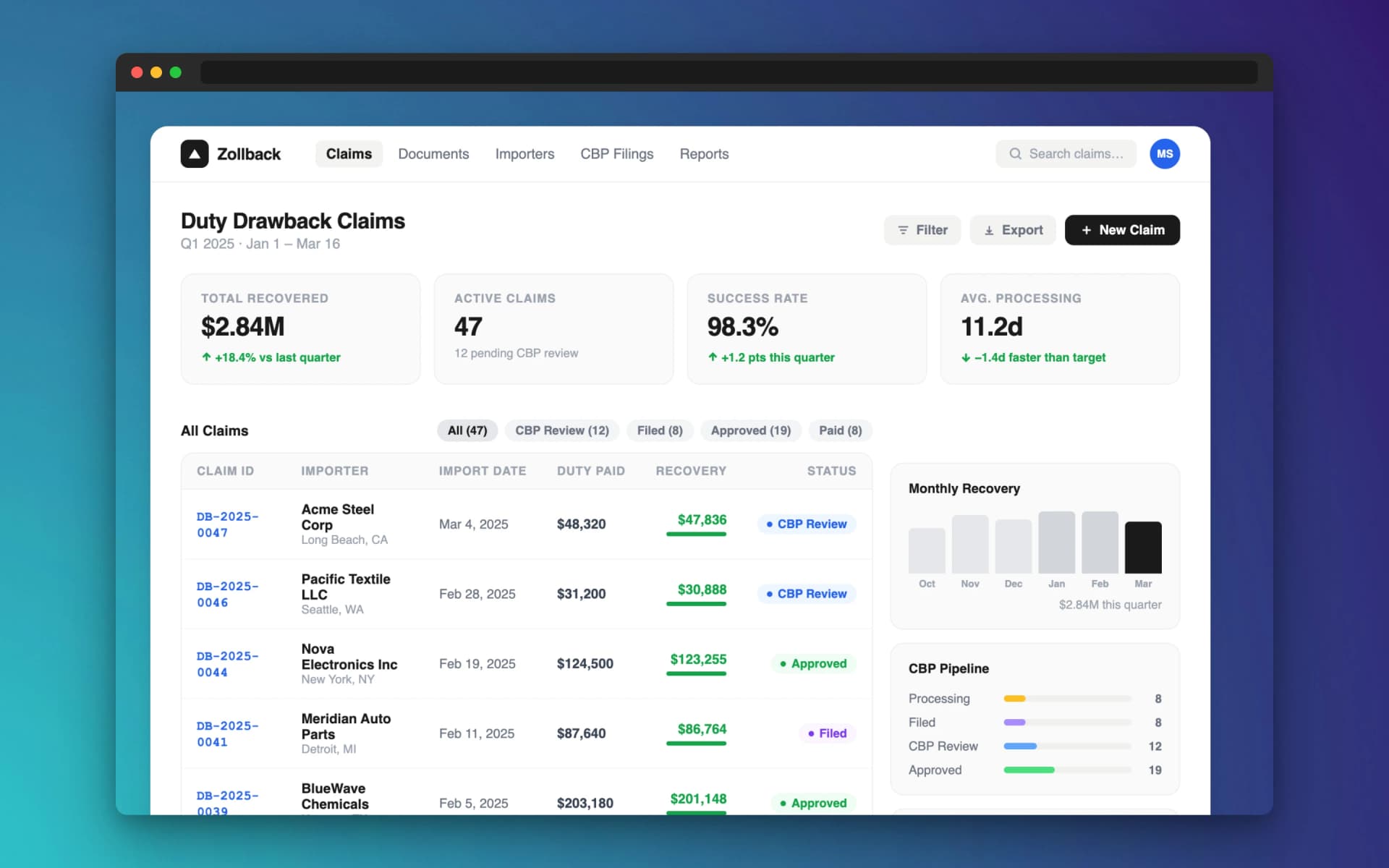Show only Approved (19) claims
This screenshot has width=1389, height=868.
(750, 430)
